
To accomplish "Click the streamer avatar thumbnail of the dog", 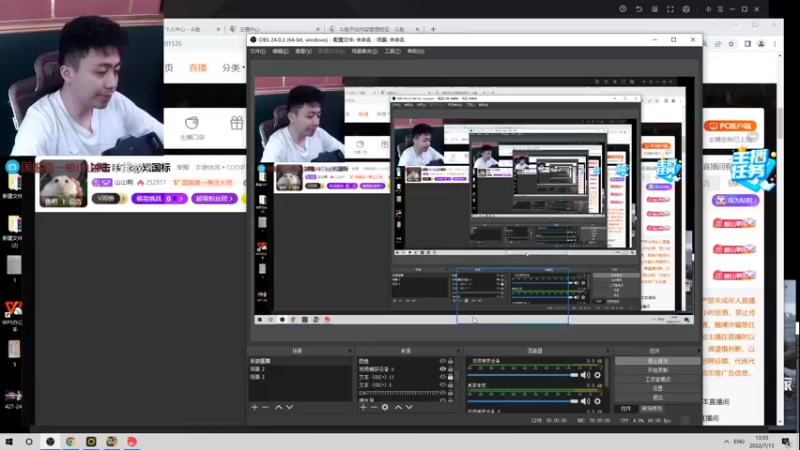I will coord(63,184).
